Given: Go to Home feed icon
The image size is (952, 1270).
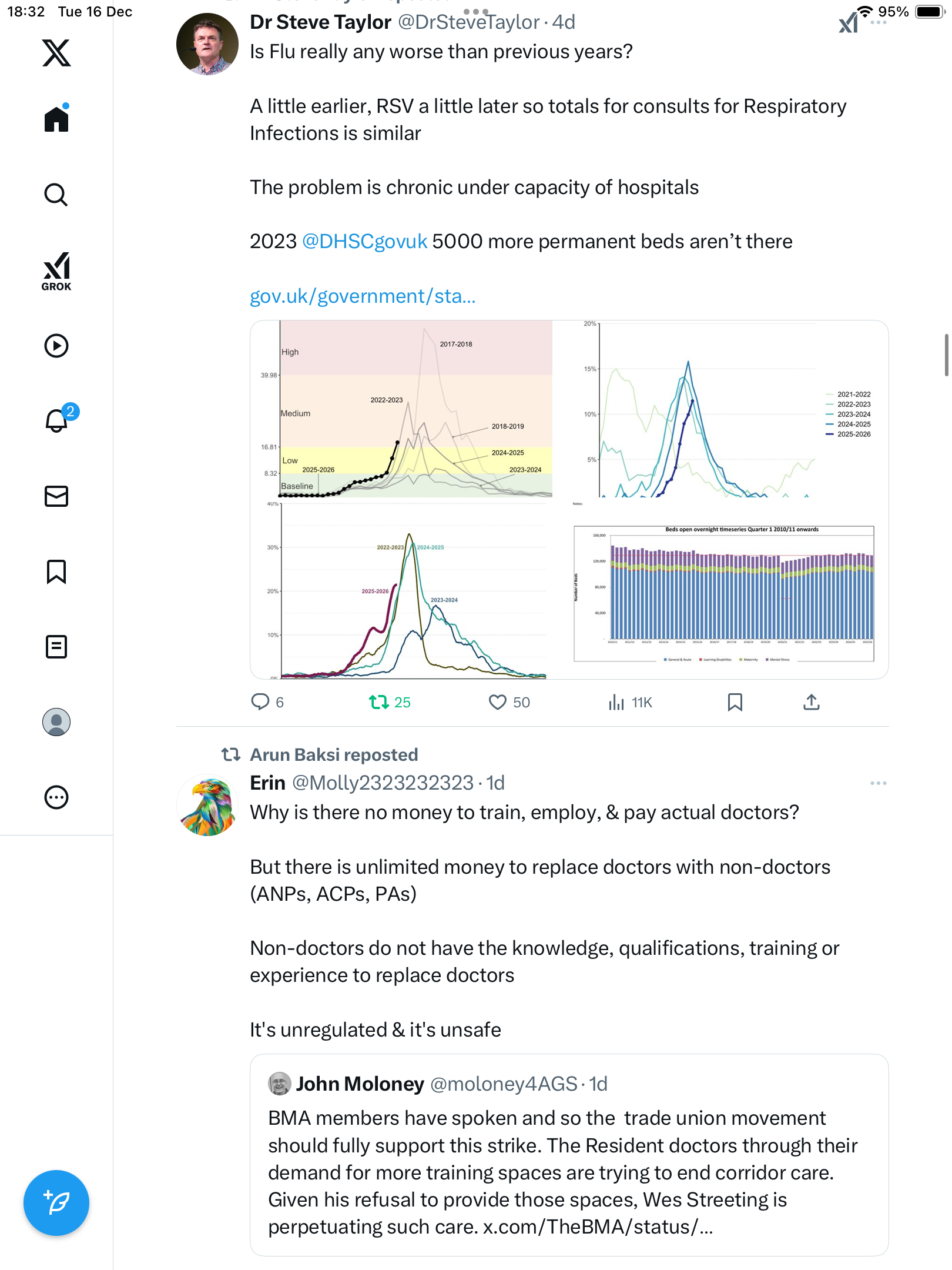Looking at the screenshot, I should pos(56,119).
